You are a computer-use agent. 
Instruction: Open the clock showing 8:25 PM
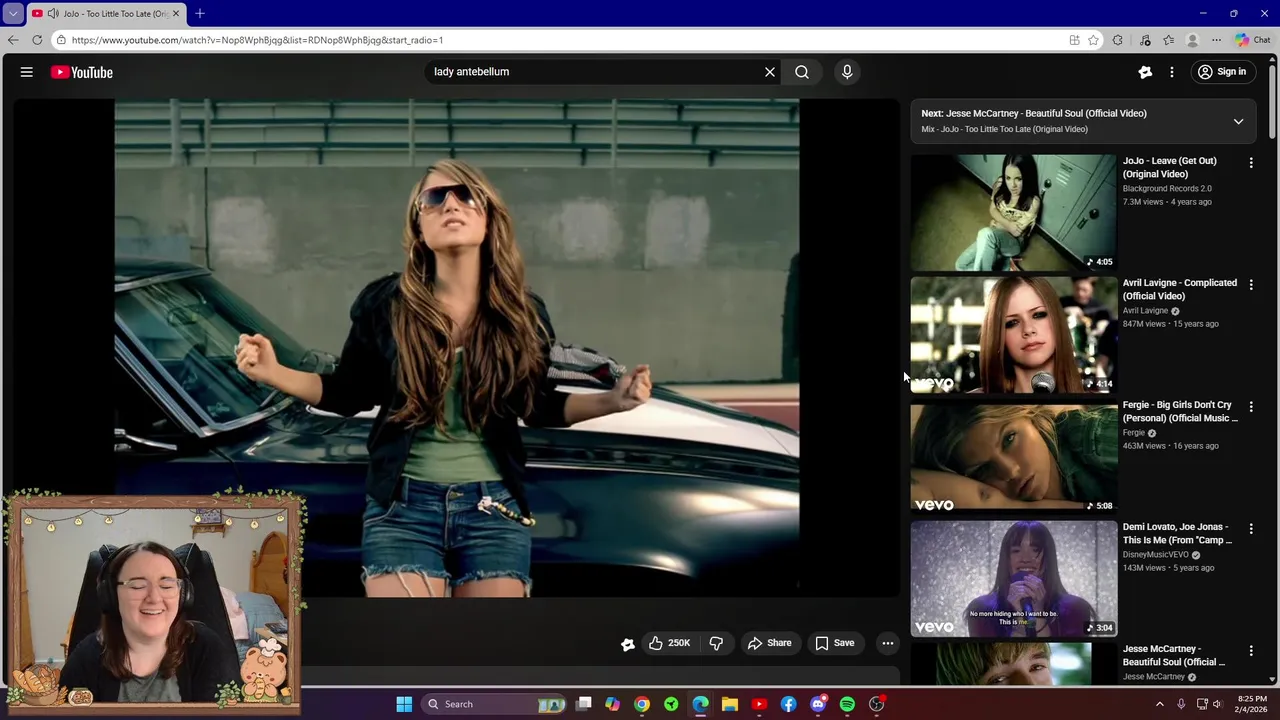(x=1252, y=704)
